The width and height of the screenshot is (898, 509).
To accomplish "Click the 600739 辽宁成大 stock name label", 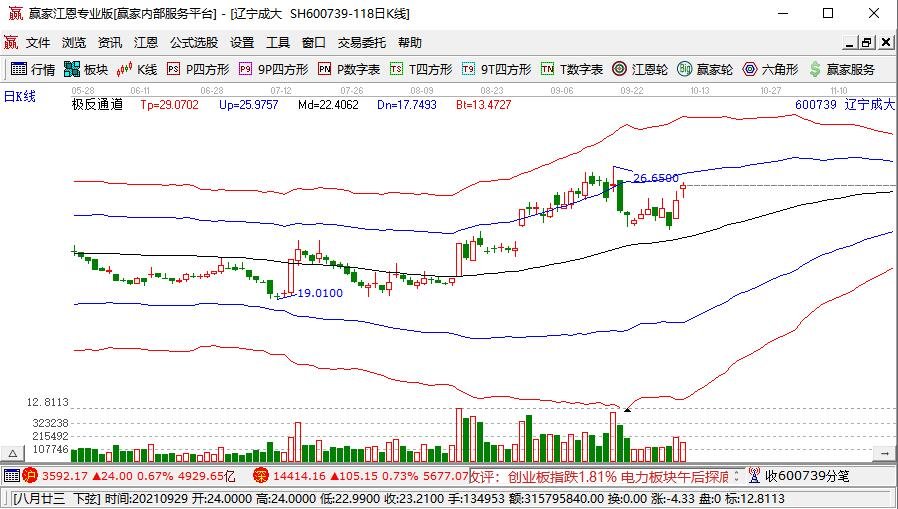I will tap(845, 105).
